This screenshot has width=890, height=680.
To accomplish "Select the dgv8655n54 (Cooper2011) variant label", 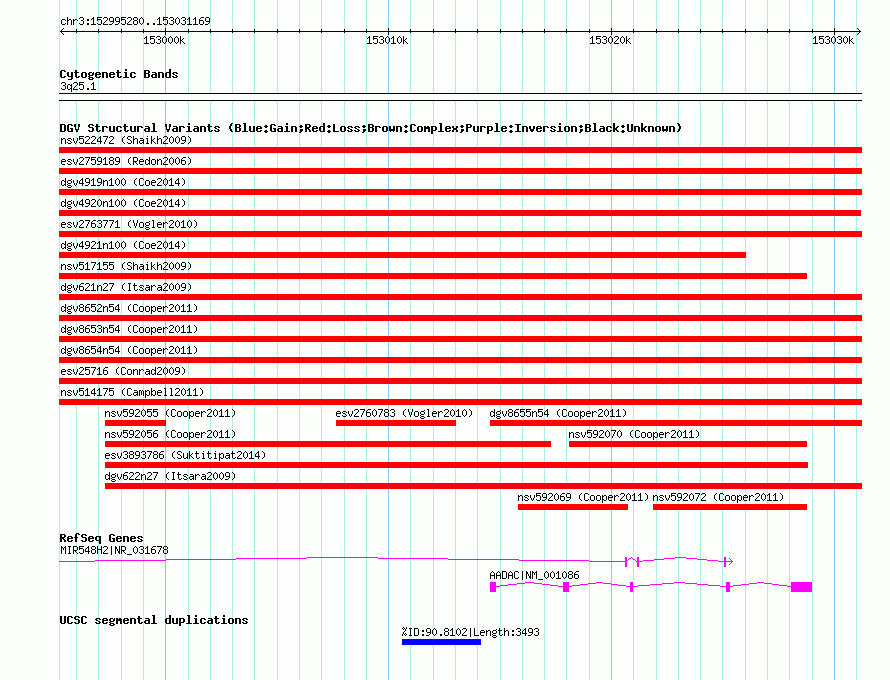I will [559, 413].
